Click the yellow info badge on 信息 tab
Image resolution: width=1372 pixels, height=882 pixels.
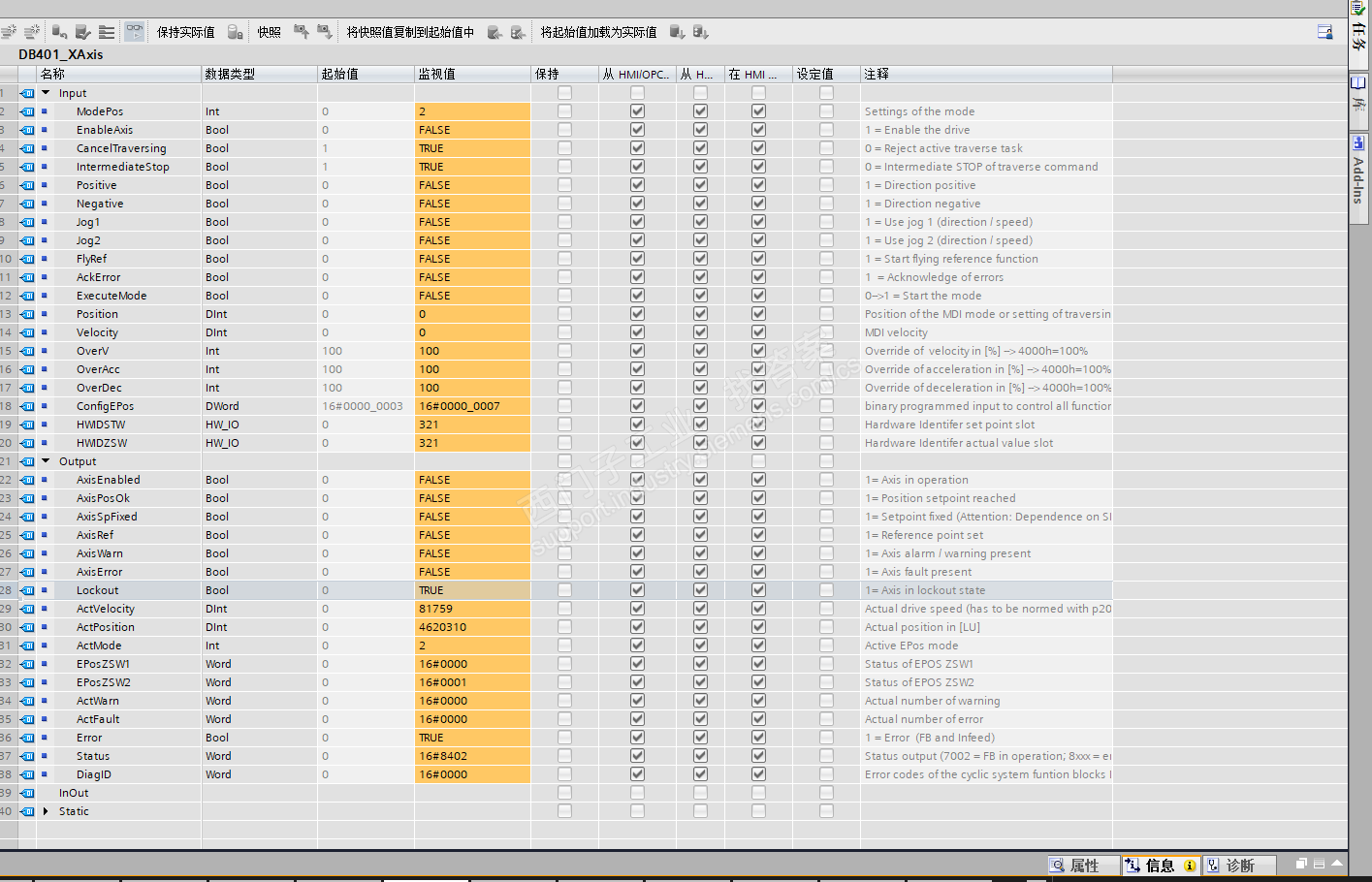[x=1190, y=866]
